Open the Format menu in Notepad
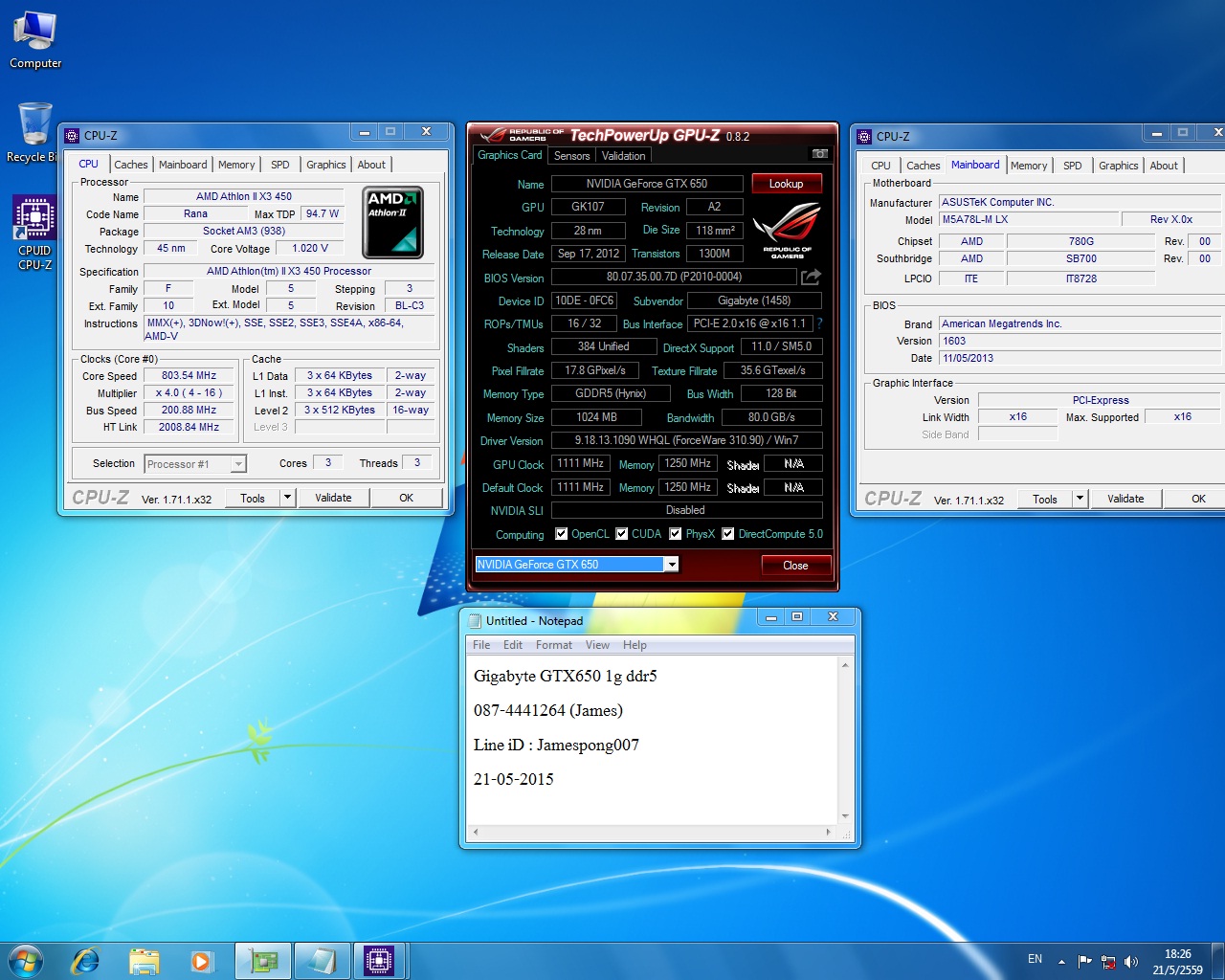1225x980 pixels. point(553,645)
